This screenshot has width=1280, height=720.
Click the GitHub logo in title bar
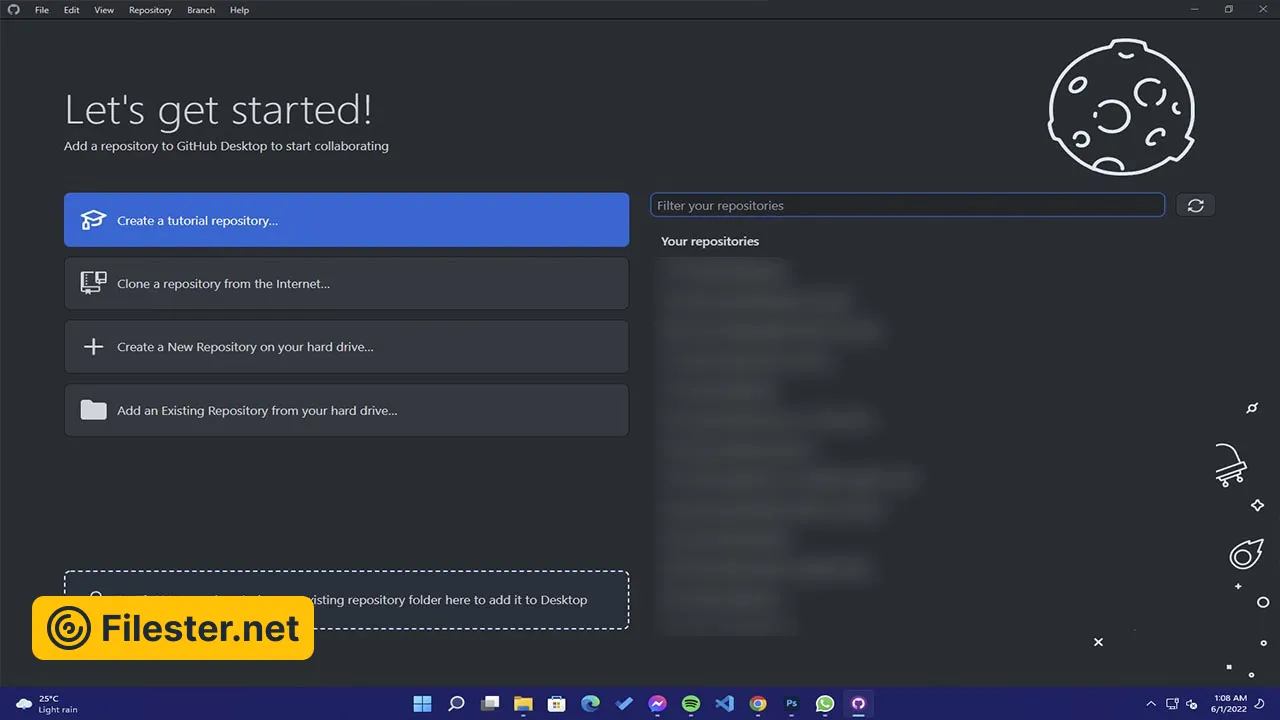[x=13, y=10]
